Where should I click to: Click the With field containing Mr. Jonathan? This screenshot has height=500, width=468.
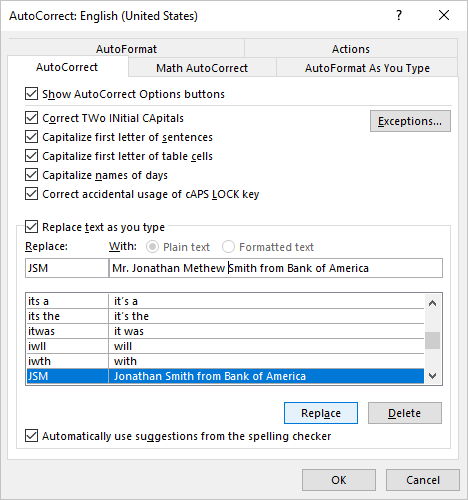point(276,268)
